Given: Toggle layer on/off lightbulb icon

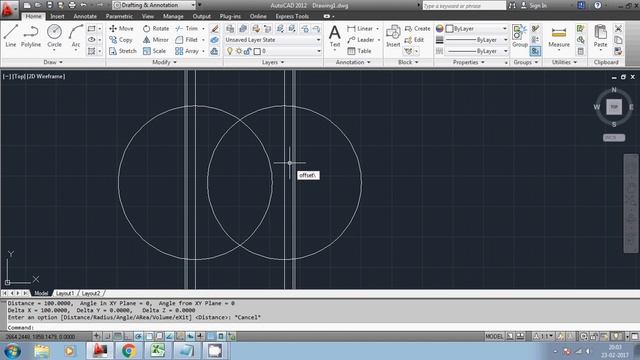Looking at the screenshot, I should 230,51.
